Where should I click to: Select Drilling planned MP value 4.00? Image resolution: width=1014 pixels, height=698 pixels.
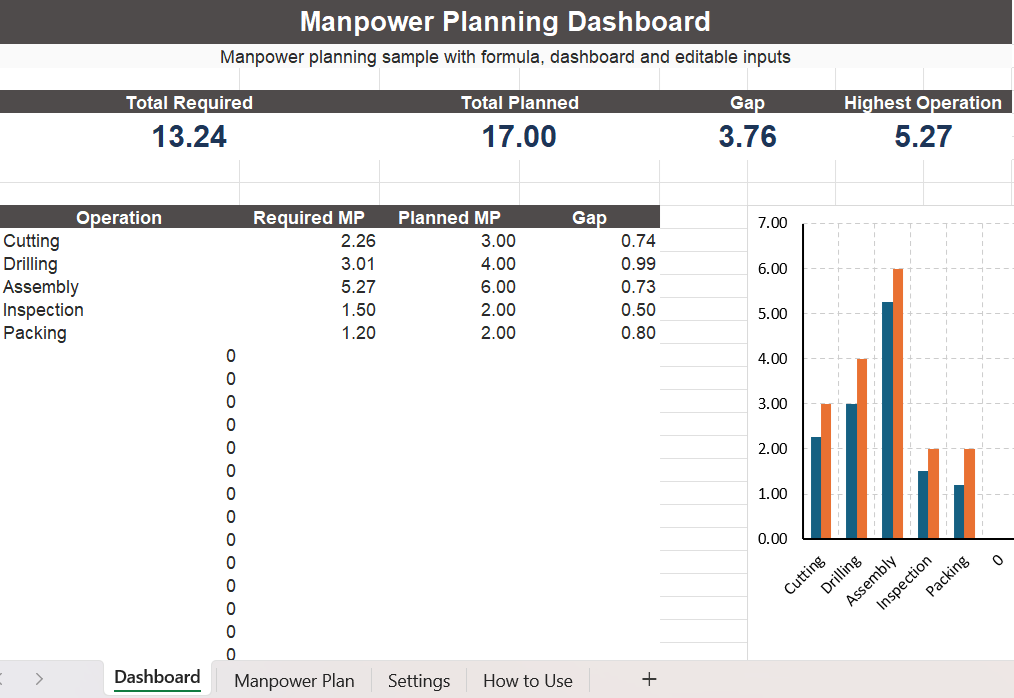[498, 264]
